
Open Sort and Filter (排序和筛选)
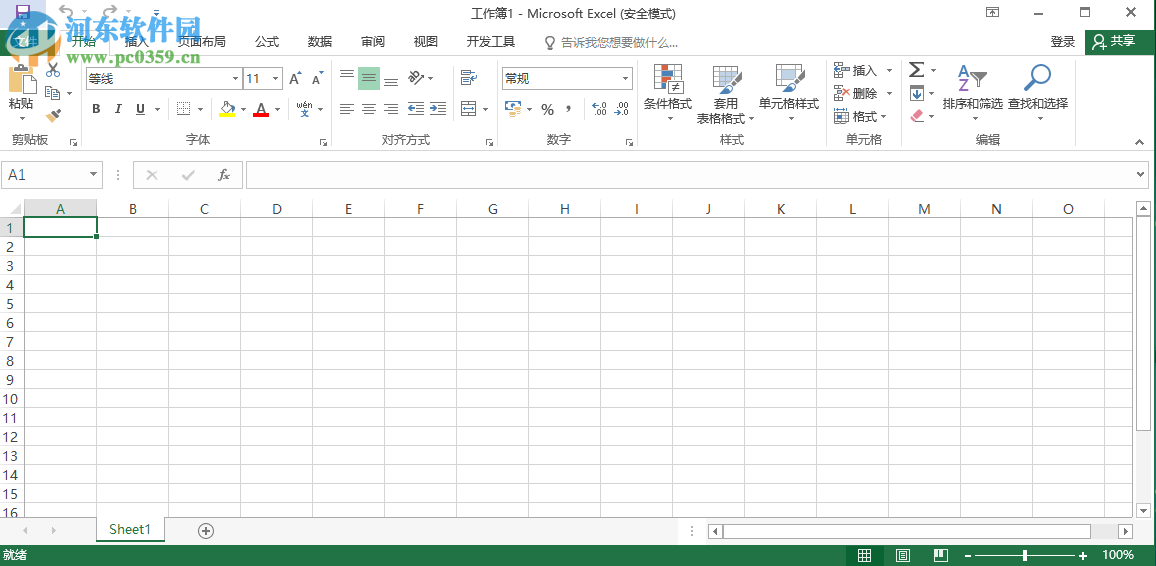coord(973,93)
